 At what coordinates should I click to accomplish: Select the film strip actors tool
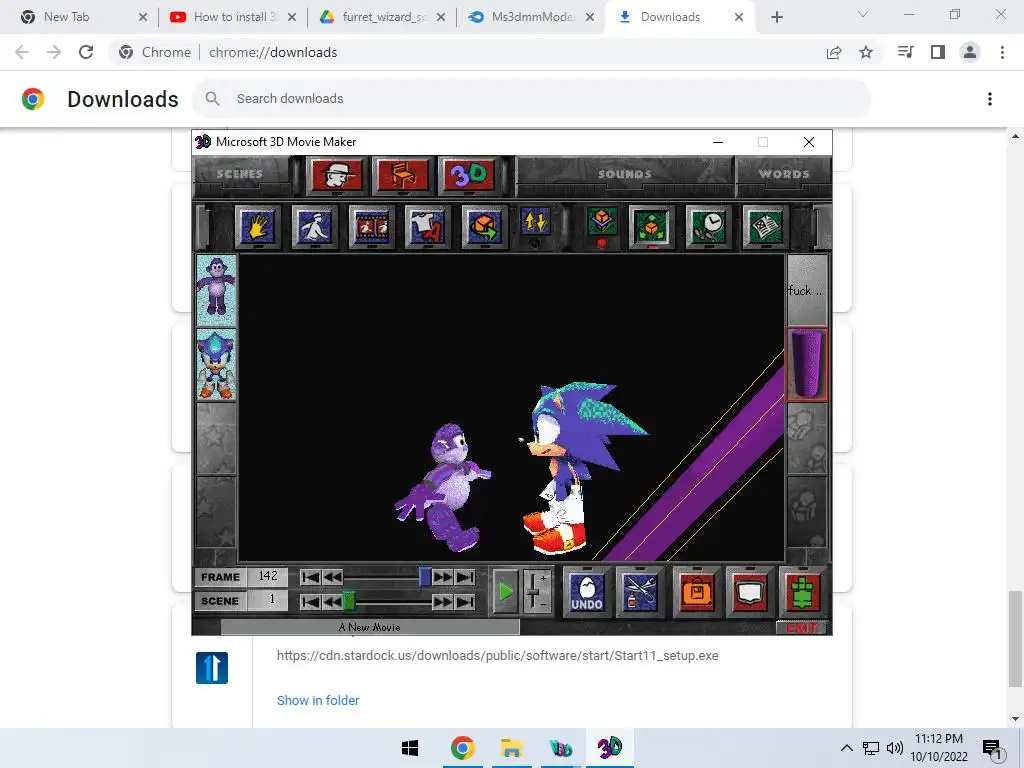tap(371, 227)
